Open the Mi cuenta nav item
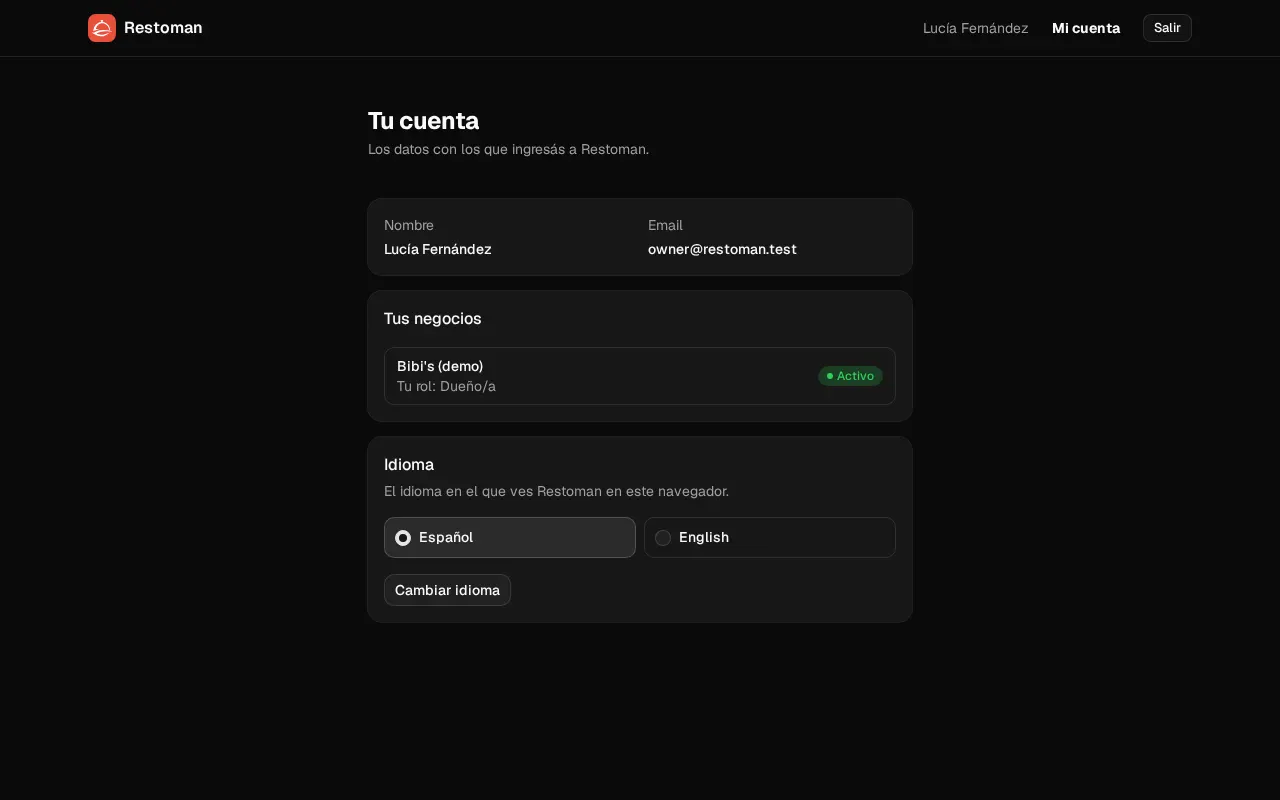The height and width of the screenshot is (800, 1280). [x=1086, y=28]
